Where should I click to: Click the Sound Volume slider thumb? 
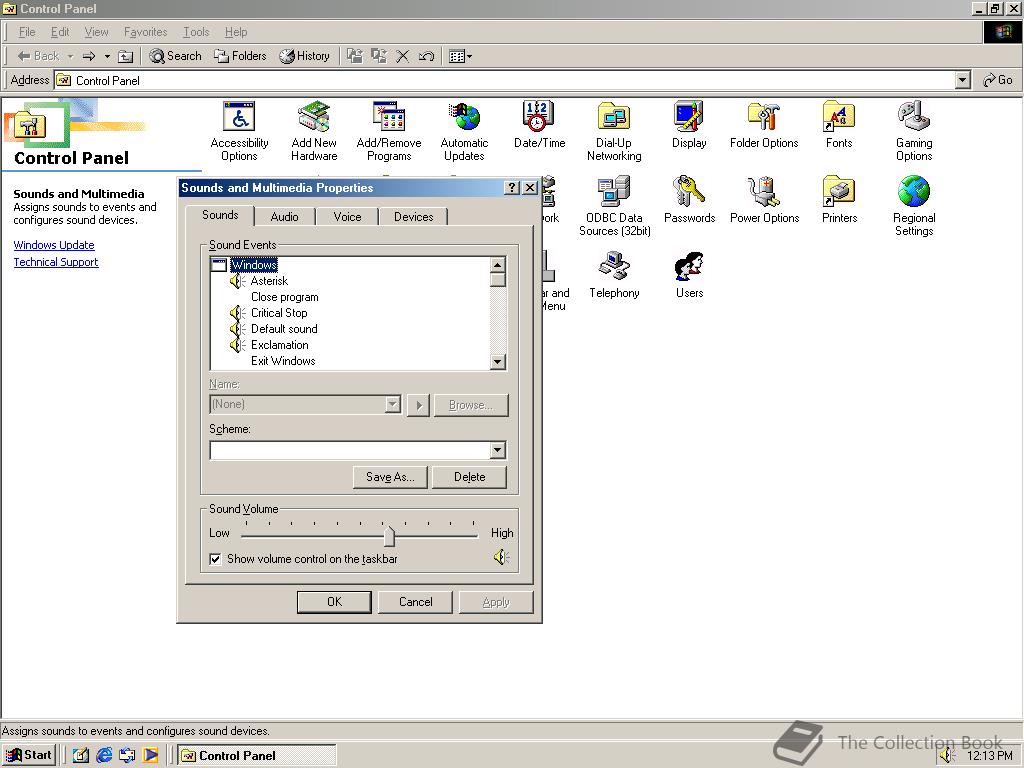(x=389, y=536)
